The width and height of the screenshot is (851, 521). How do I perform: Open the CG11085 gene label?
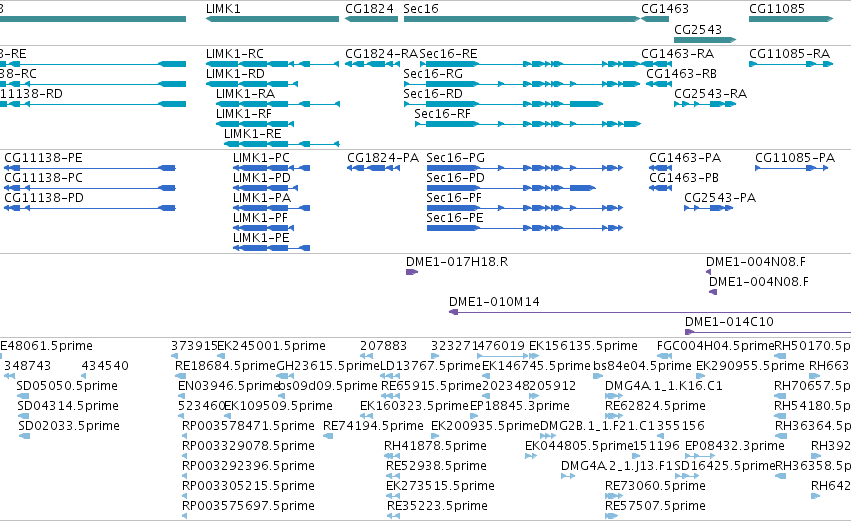point(777,9)
